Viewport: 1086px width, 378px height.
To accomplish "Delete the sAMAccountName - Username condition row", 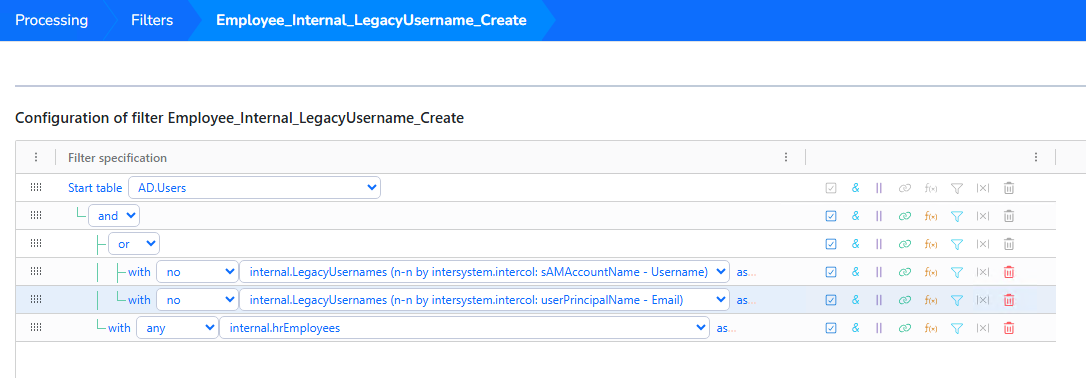I will tap(1009, 272).
